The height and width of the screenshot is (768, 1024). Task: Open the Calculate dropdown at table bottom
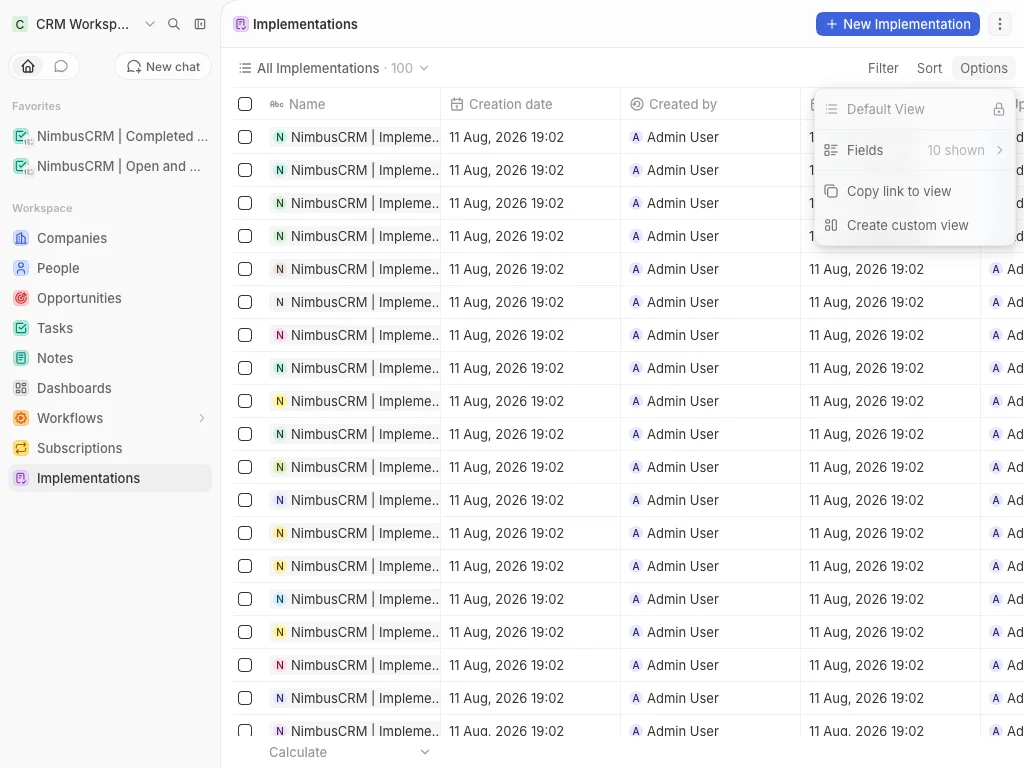(349, 752)
